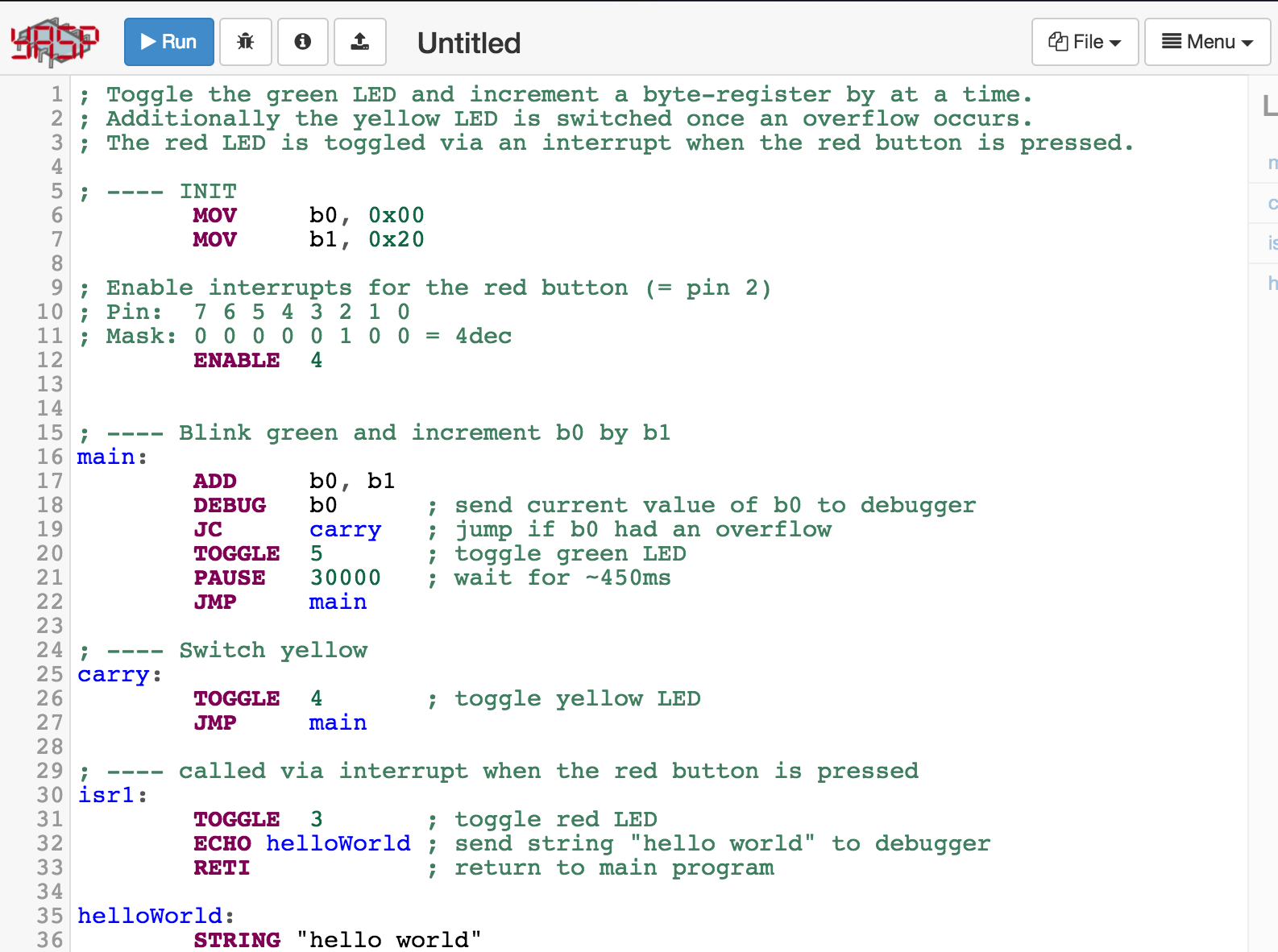This screenshot has height=952, width=1278.
Task: Click the Untitled file name
Action: click(x=468, y=43)
